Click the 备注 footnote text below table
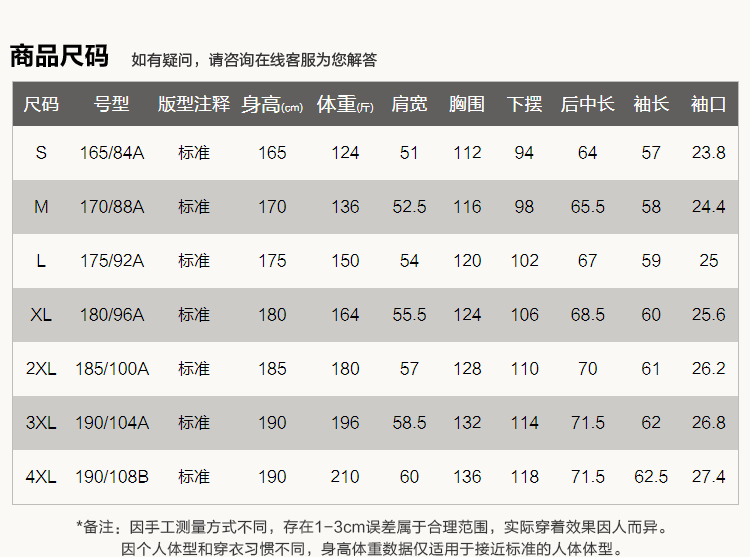Image resolution: width=750 pixels, height=557 pixels. [372, 526]
